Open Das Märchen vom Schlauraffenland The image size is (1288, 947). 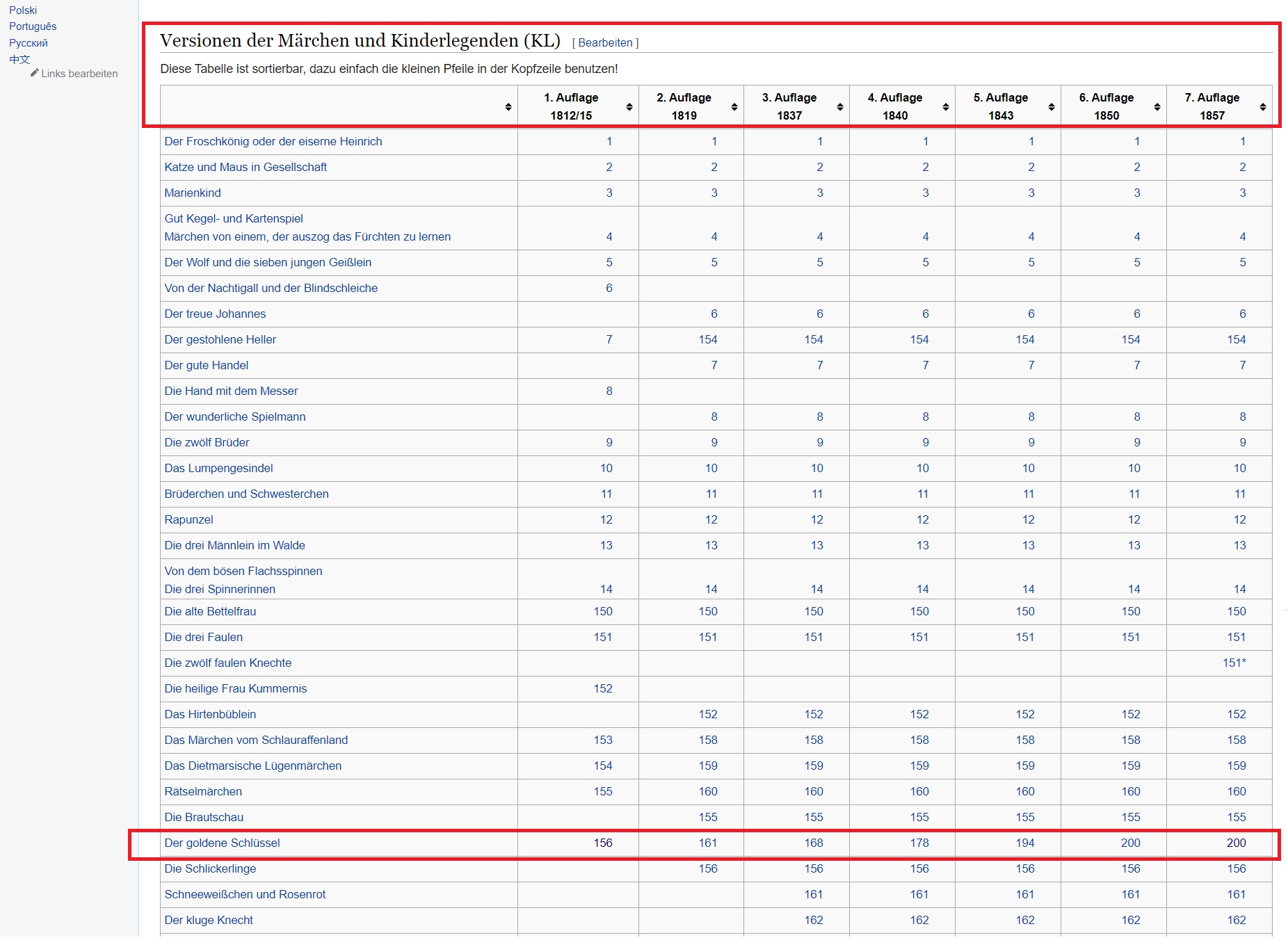click(256, 740)
